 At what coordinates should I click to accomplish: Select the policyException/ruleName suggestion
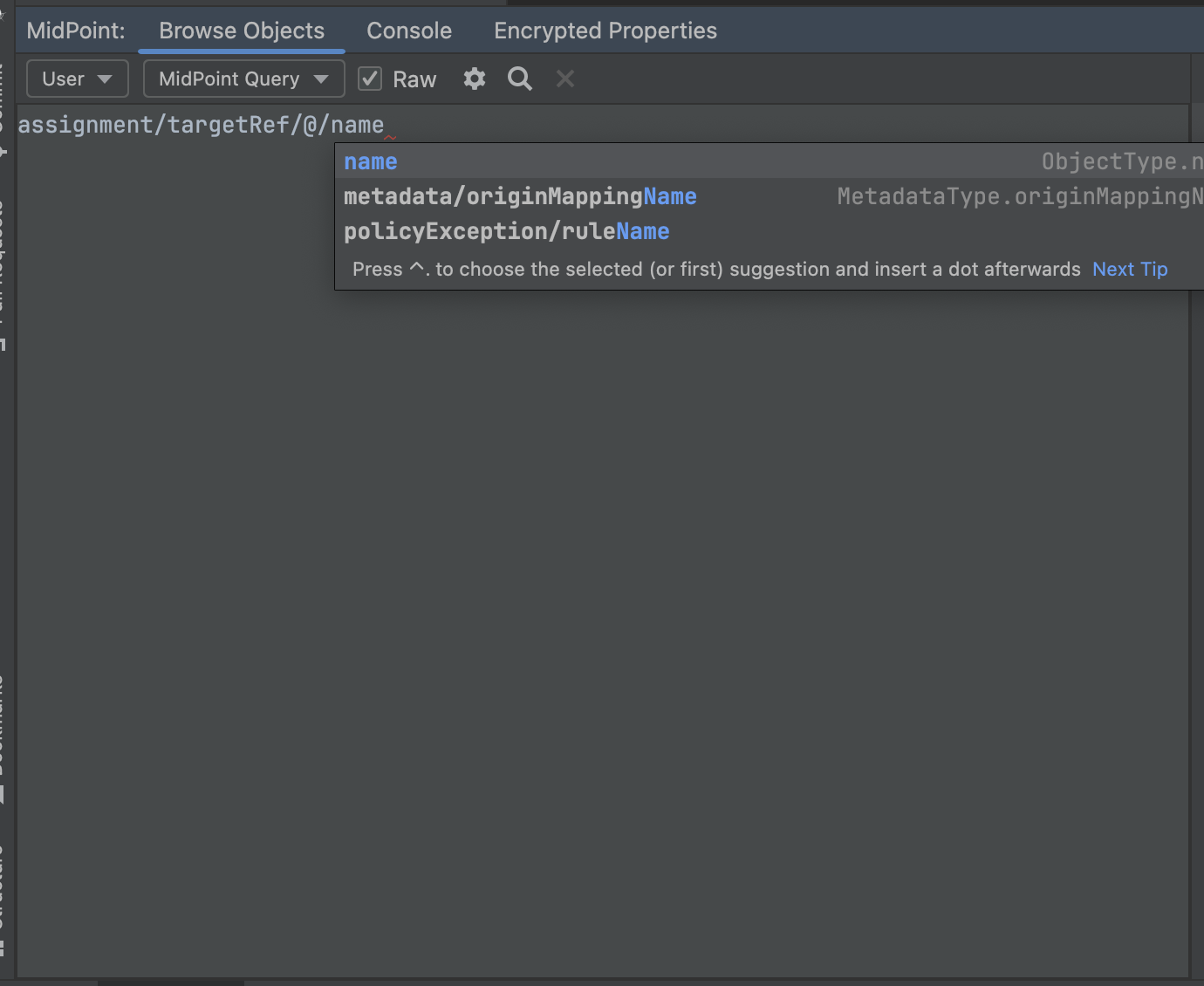tap(507, 230)
